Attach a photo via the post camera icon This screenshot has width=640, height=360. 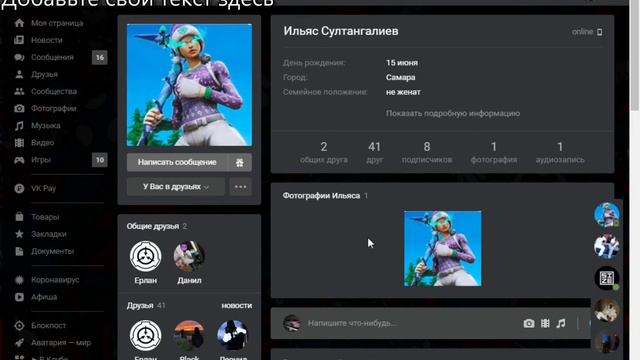pyautogui.click(x=529, y=323)
